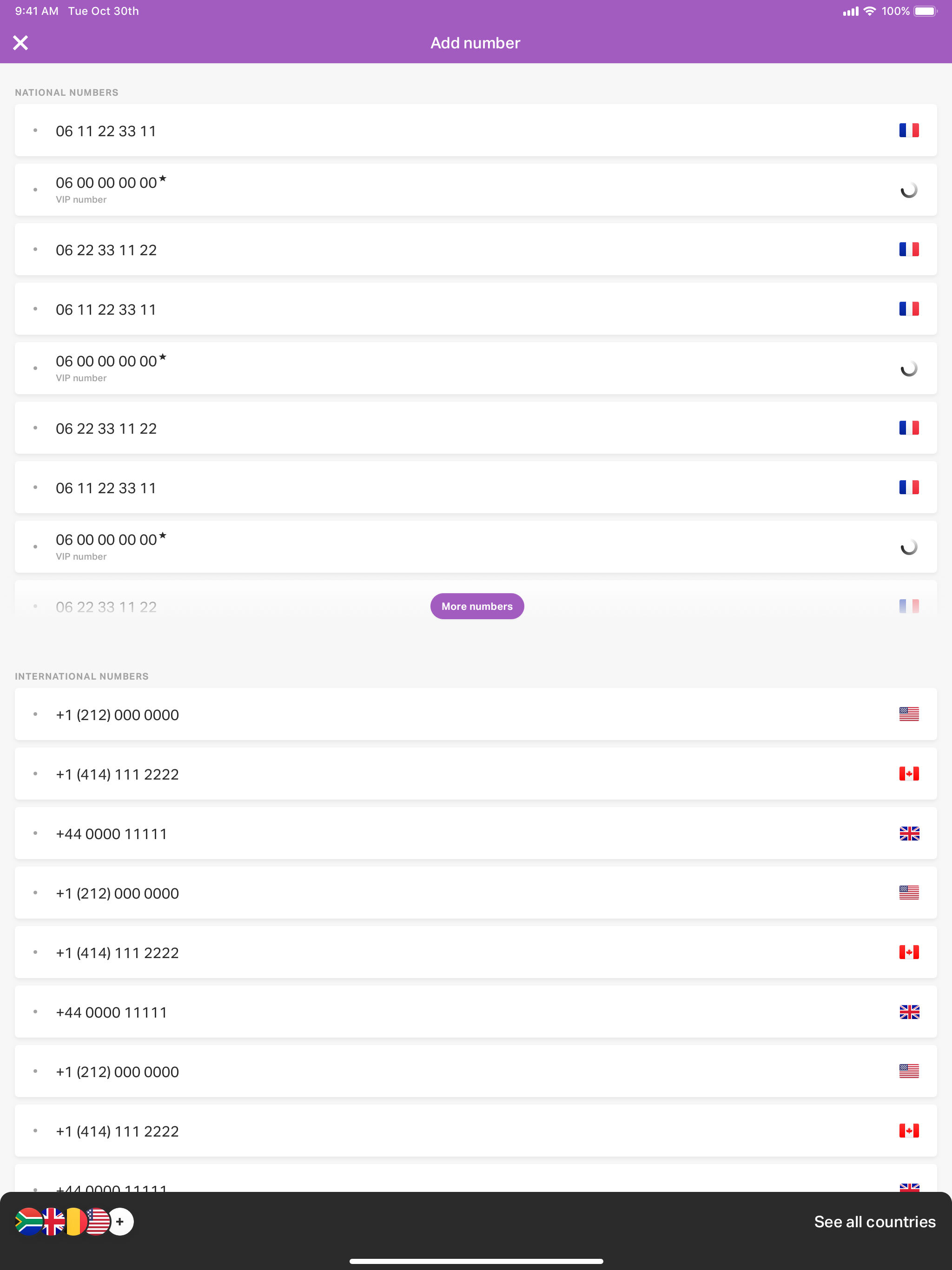Tap Canada flag on first +1 (414) row
The width and height of the screenshot is (952, 1270).
click(x=908, y=774)
